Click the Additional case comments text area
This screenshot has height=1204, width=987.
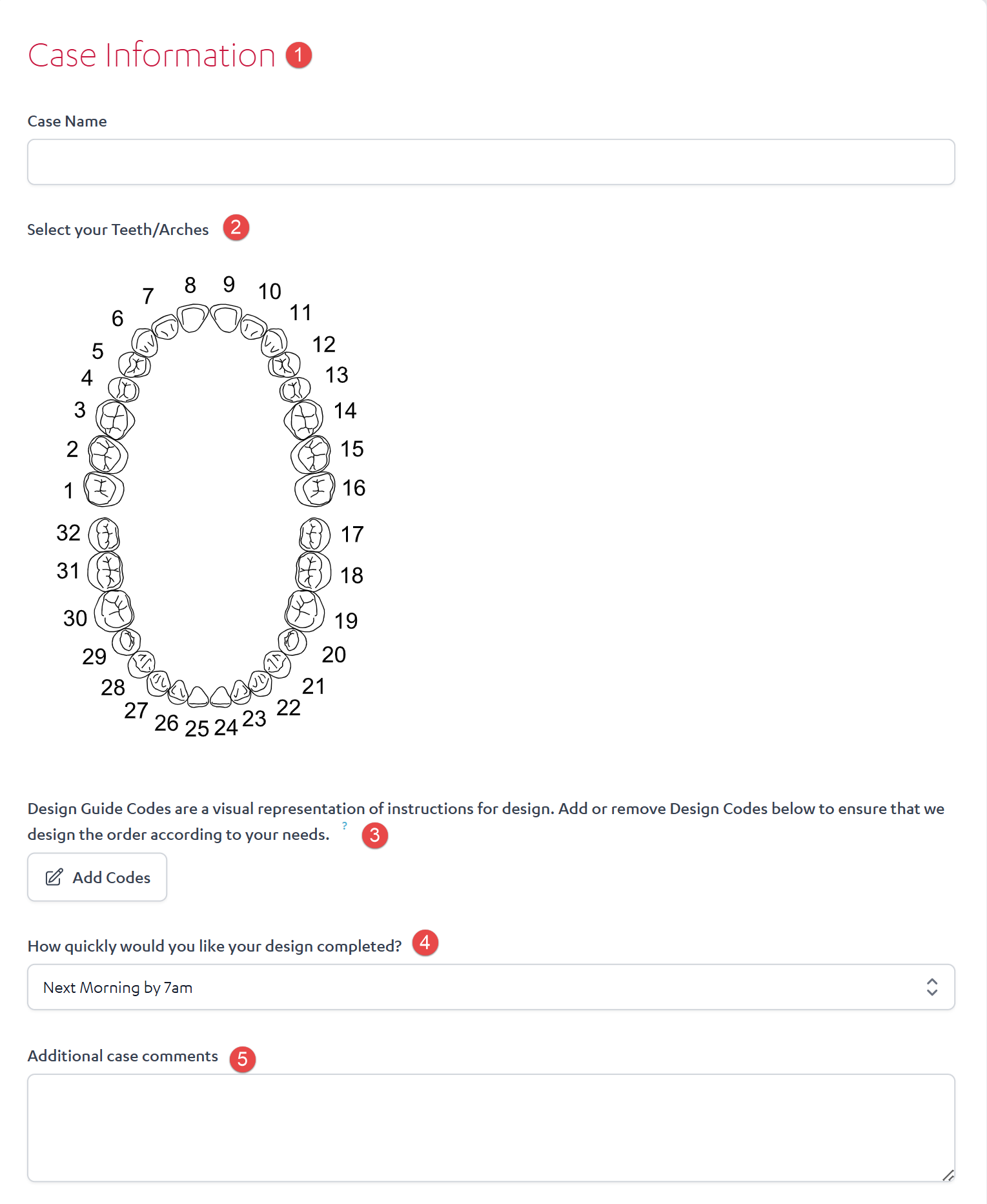tap(491, 1128)
